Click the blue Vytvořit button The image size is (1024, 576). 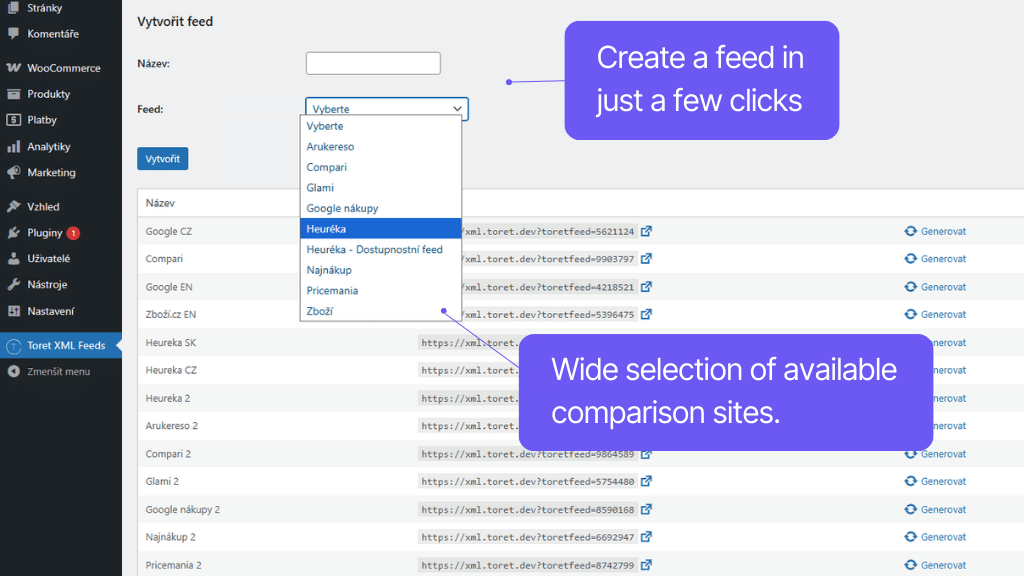(163, 159)
